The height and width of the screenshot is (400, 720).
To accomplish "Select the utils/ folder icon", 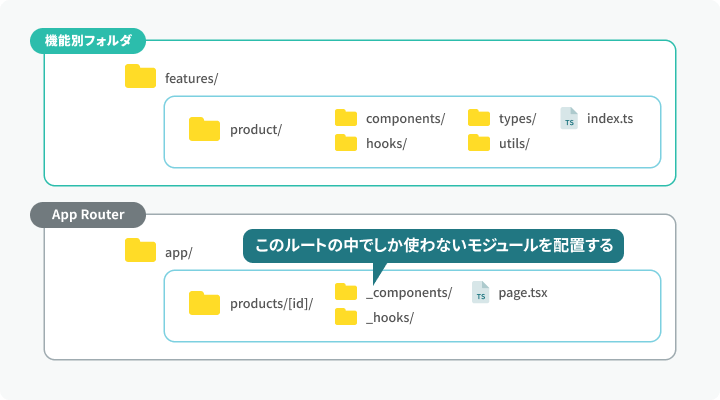I will pyautogui.click(x=479, y=143).
